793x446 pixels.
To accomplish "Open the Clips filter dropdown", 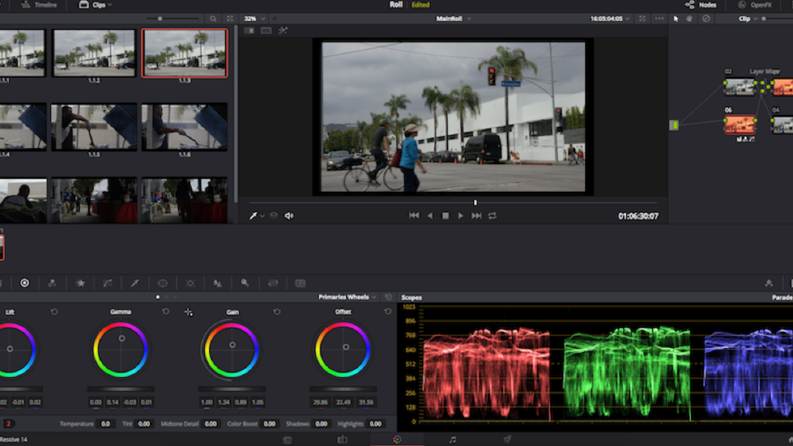I will pyautogui.click(x=96, y=5).
